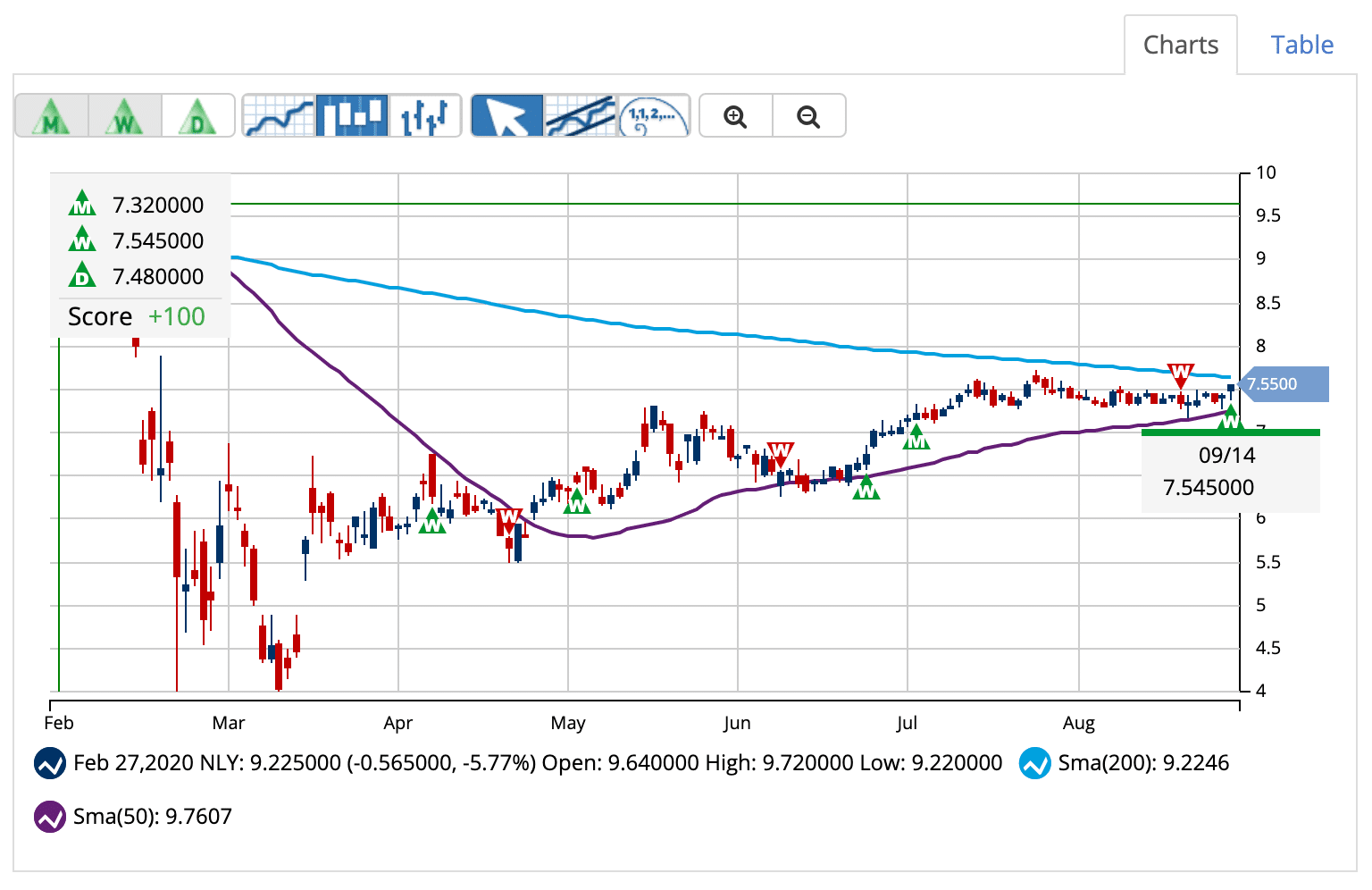Pick the trendline drawing tool

581,115
